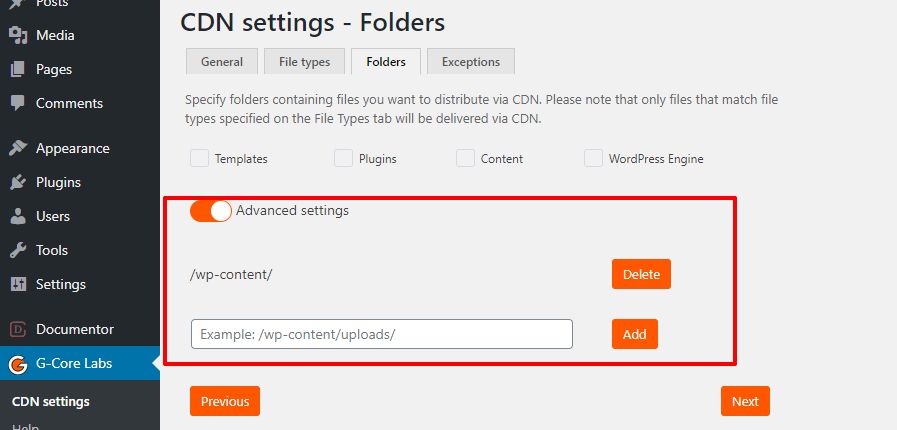
Task: Open CDN settings submenu link
Action: click(x=50, y=402)
